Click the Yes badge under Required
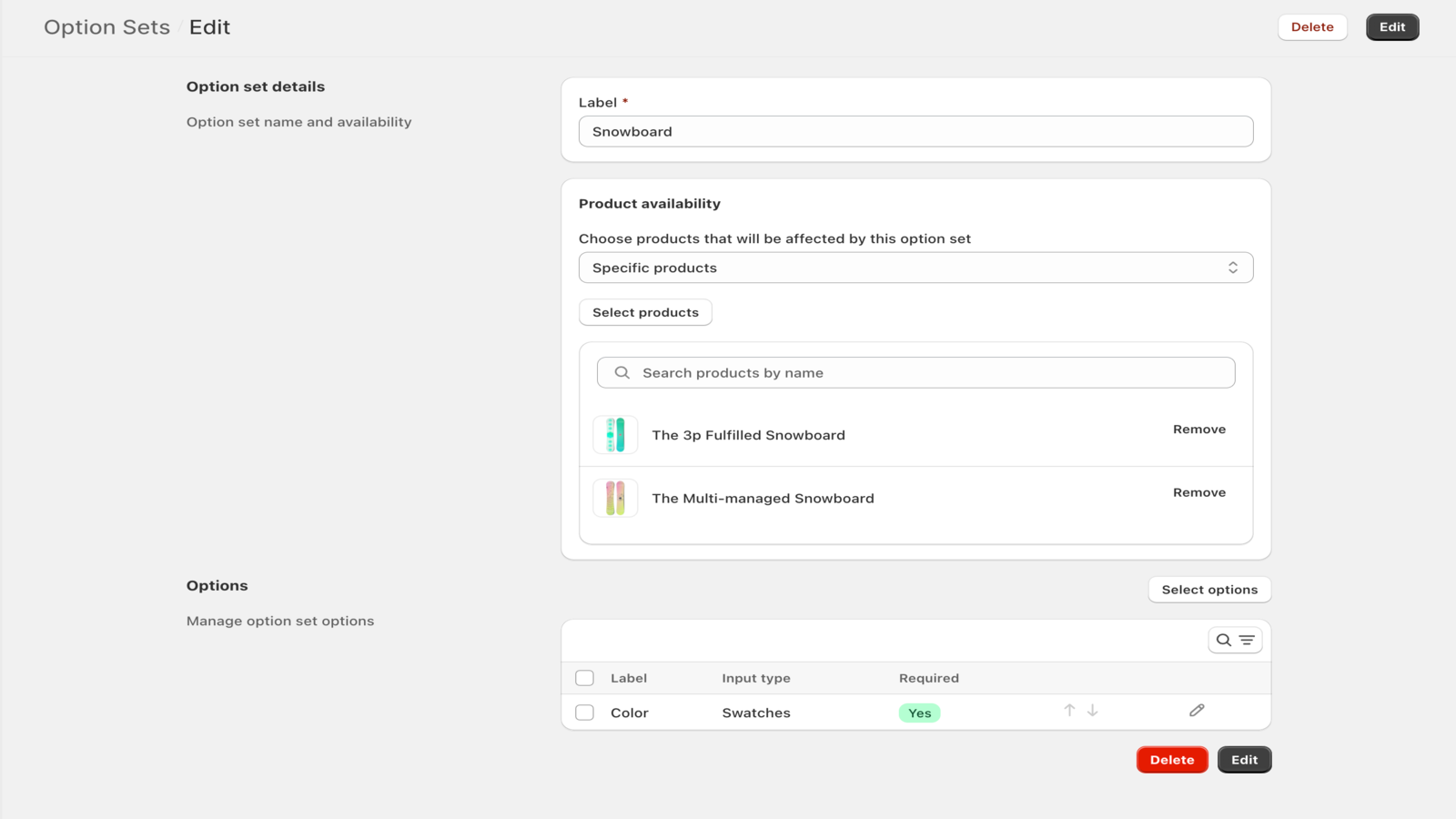The image size is (1456, 819). (x=919, y=713)
